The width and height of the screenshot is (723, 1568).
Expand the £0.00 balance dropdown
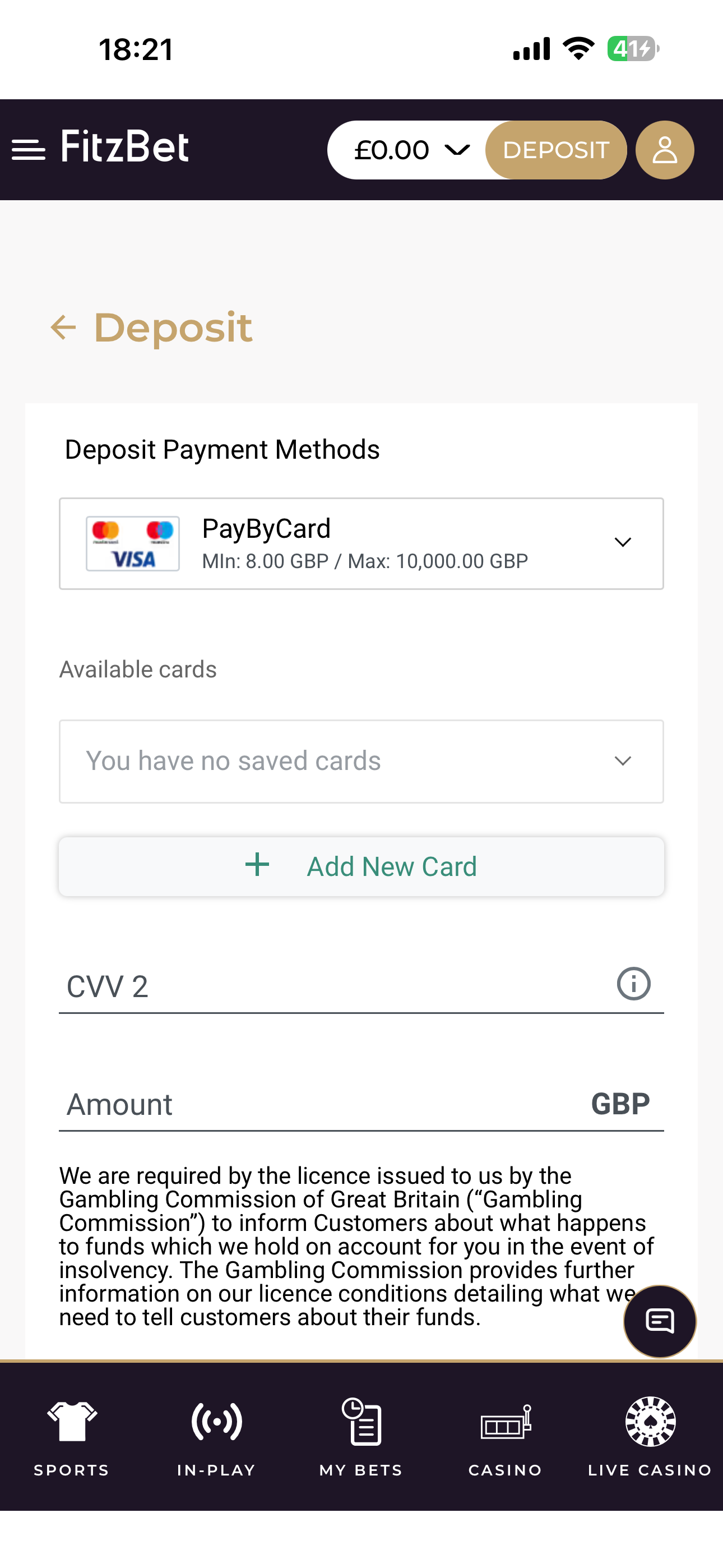tap(411, 150)
